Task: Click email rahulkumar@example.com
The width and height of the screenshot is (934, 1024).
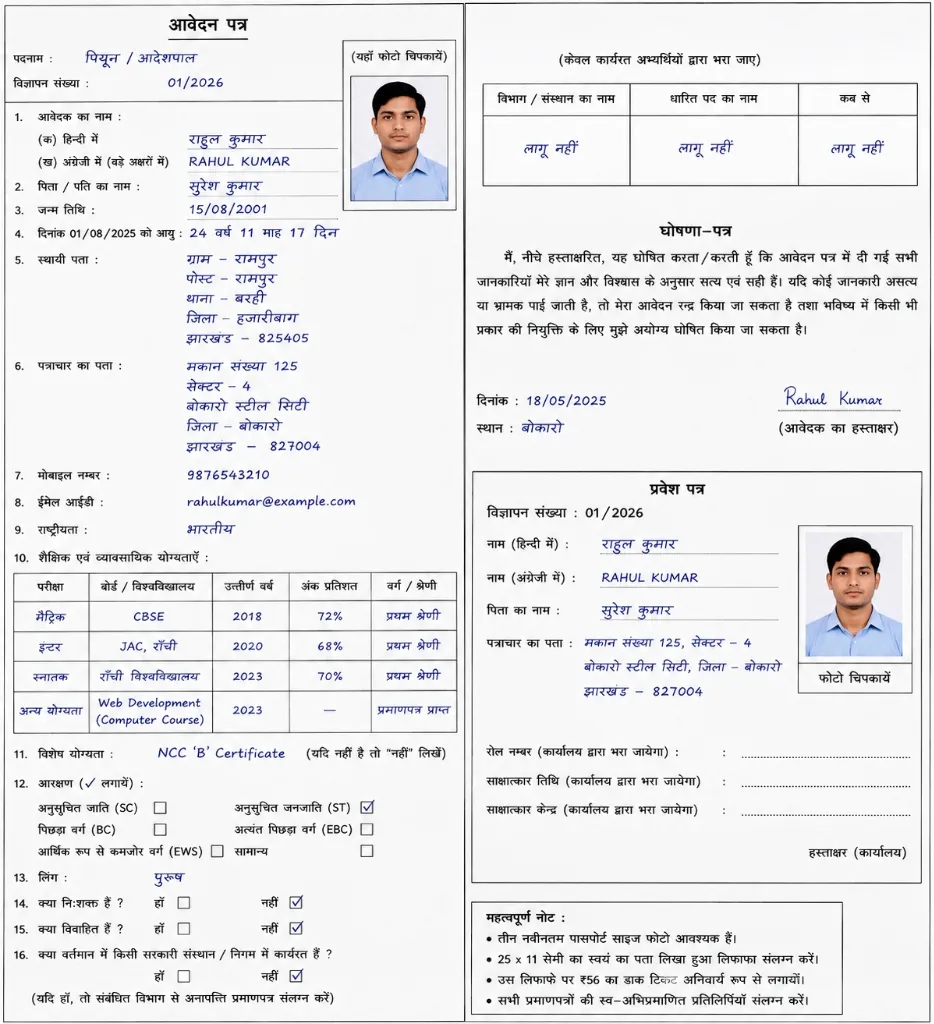Action: point(271,502)
